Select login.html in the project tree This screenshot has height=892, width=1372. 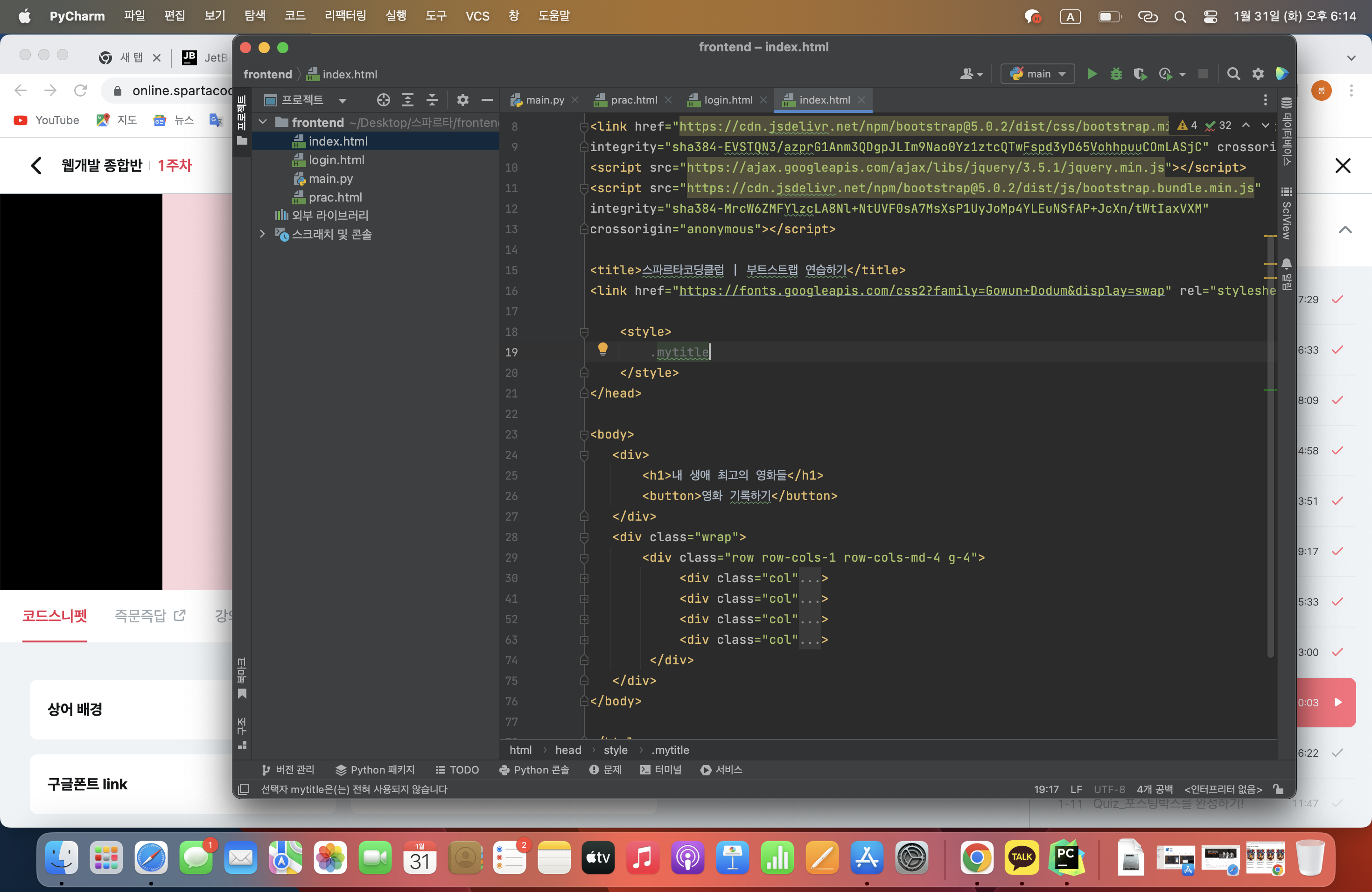click(336, 160)
